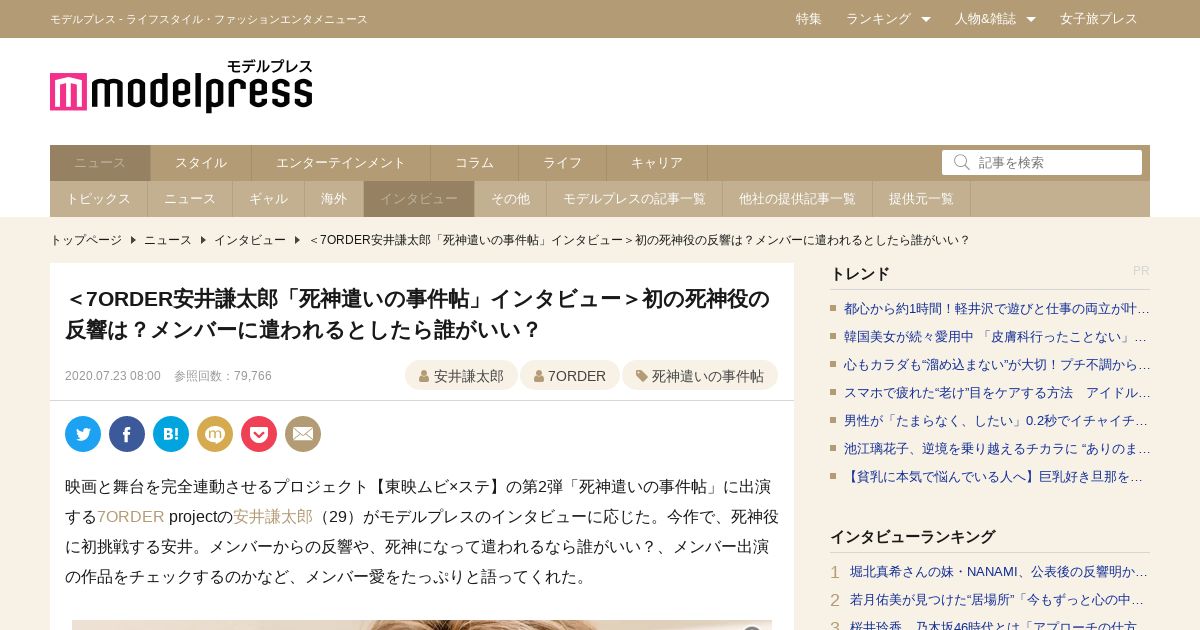Viewport: 1200px width, 630px height.
Task: Open trend item 貧乳に本気で悩んでいる人へ
Action: point(996,477)
